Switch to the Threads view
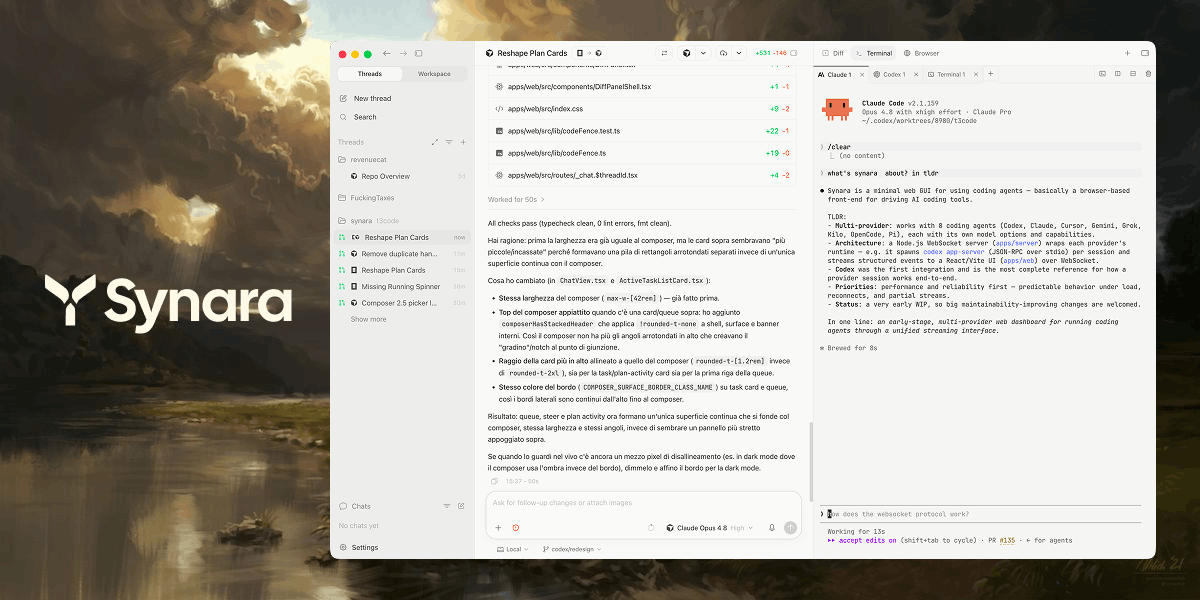 click(x=369, y=74)
